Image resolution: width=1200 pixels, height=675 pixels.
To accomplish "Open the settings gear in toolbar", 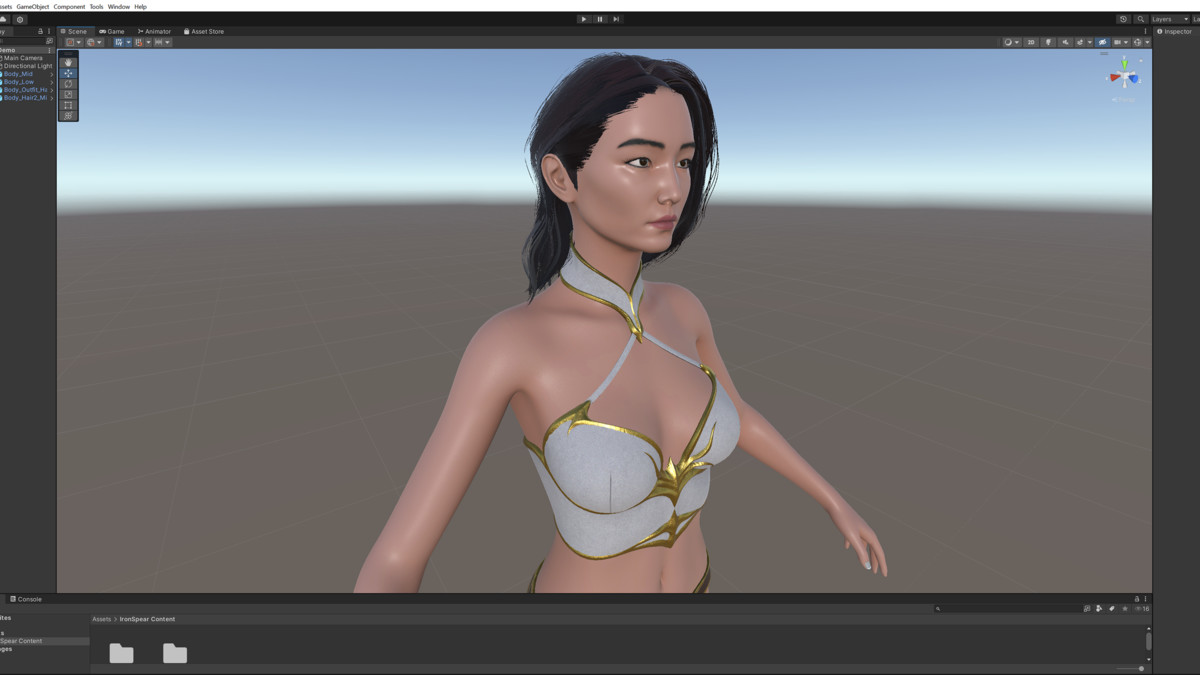I will point(20,19).
